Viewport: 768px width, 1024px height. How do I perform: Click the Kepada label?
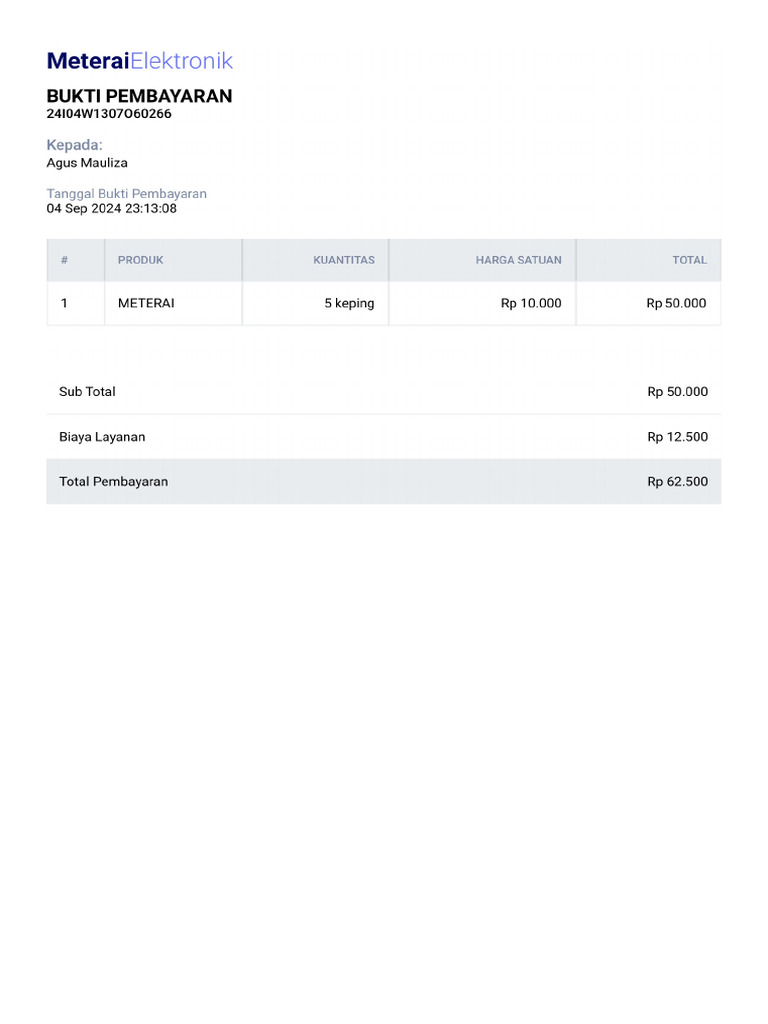coord(74,145)
